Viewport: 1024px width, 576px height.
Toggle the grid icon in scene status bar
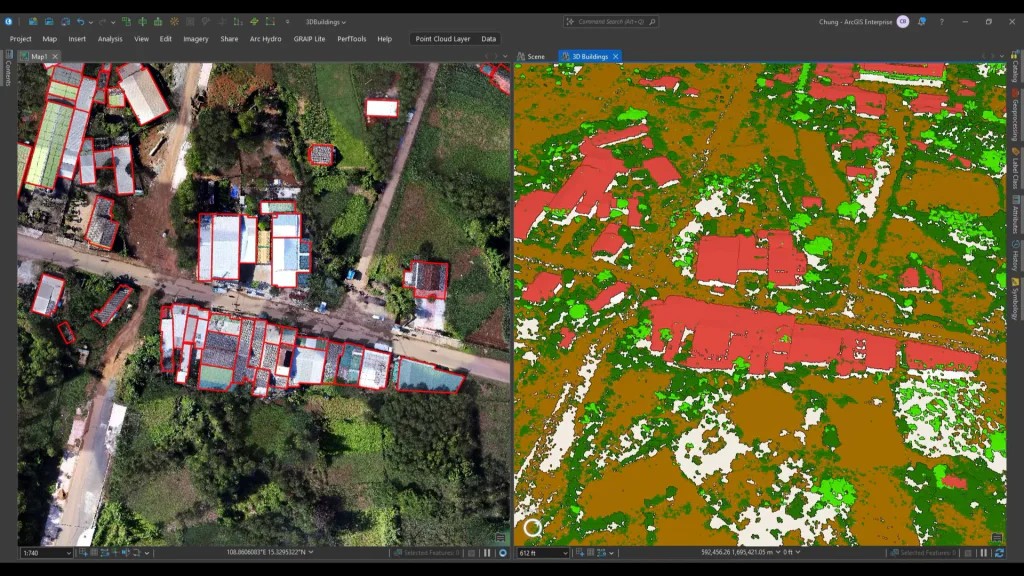590,552
